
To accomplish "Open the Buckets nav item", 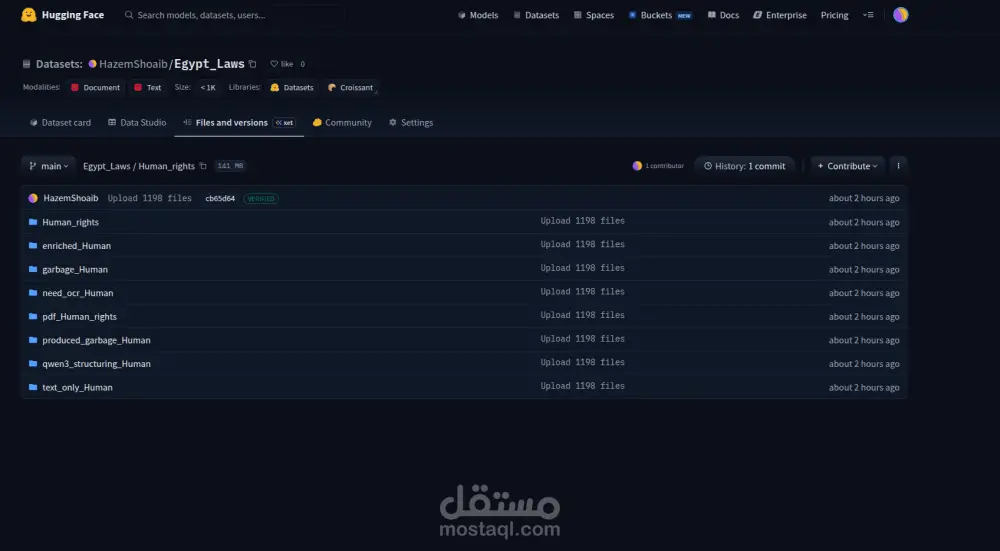I will 660,15.
